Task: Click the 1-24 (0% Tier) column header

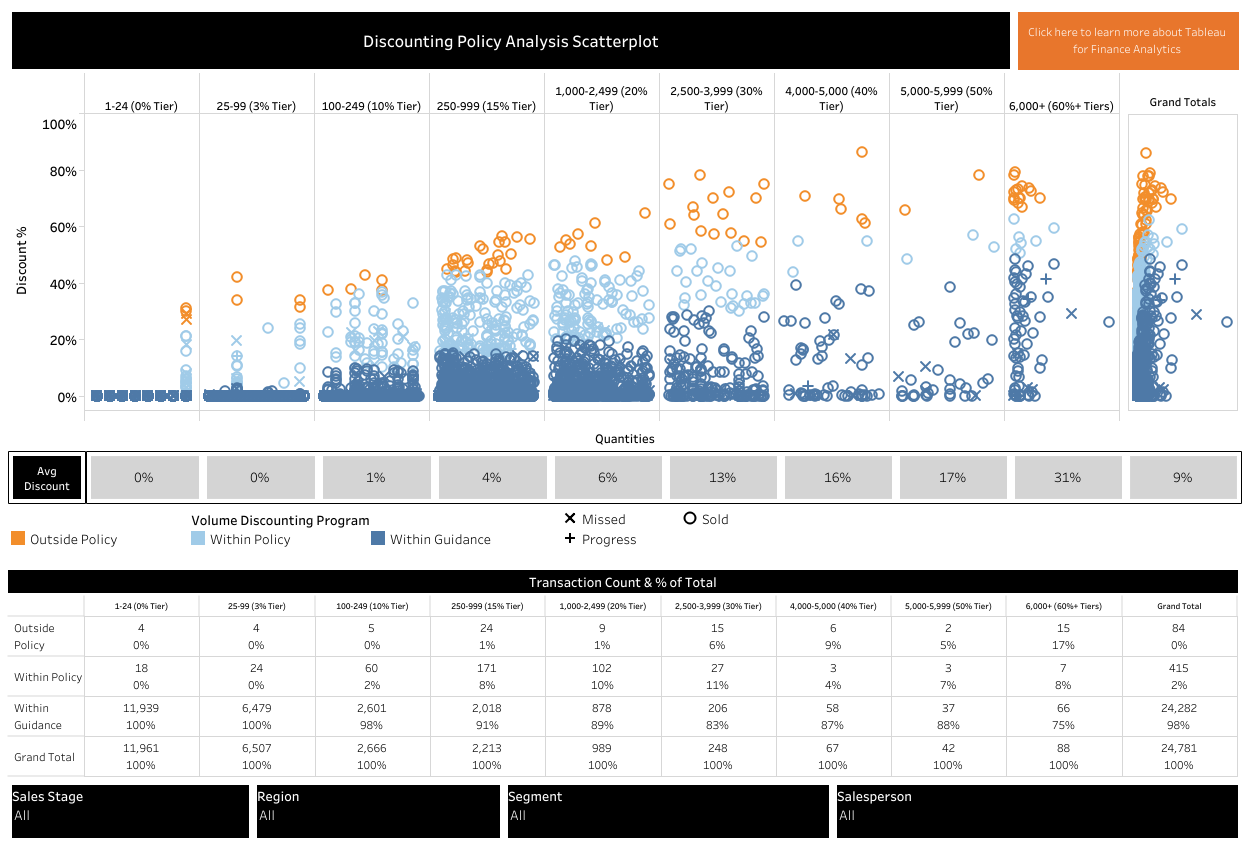Action: pyautogui.click(x=143, y=104)
